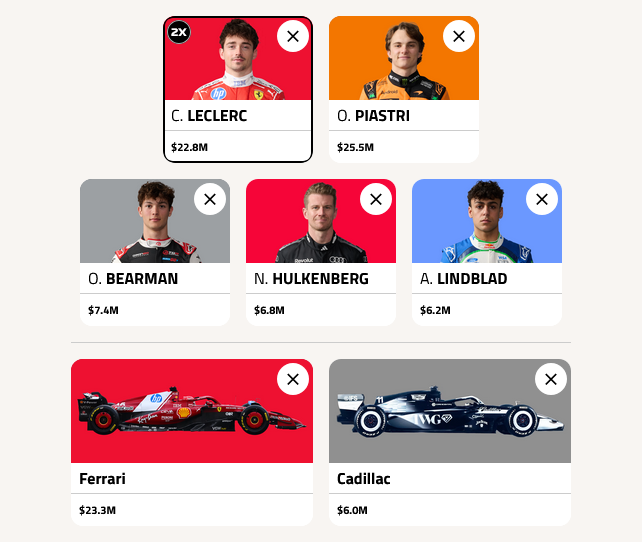The width and height of the screenshot is (642, 542).
Task: Open the C. Leclerc name label
Action: click(209, 116)
